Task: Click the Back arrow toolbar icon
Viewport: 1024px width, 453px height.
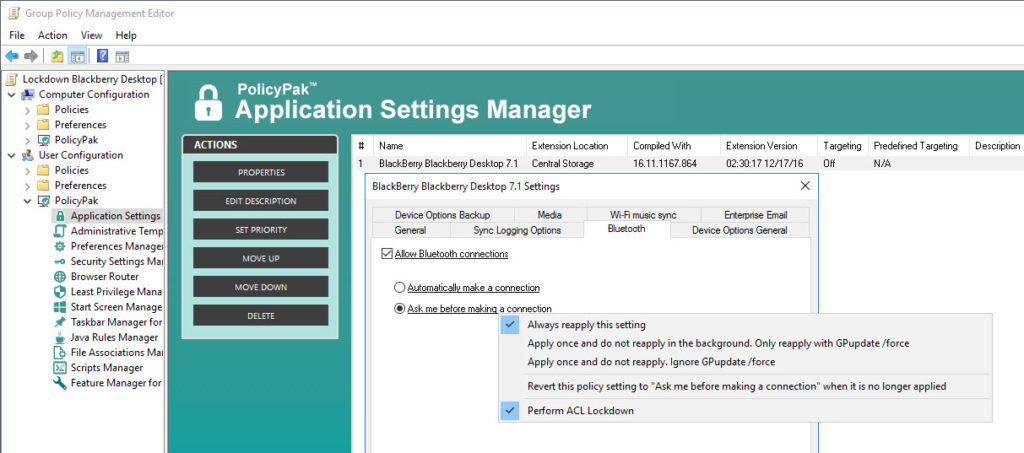Action: click(11, 56)
